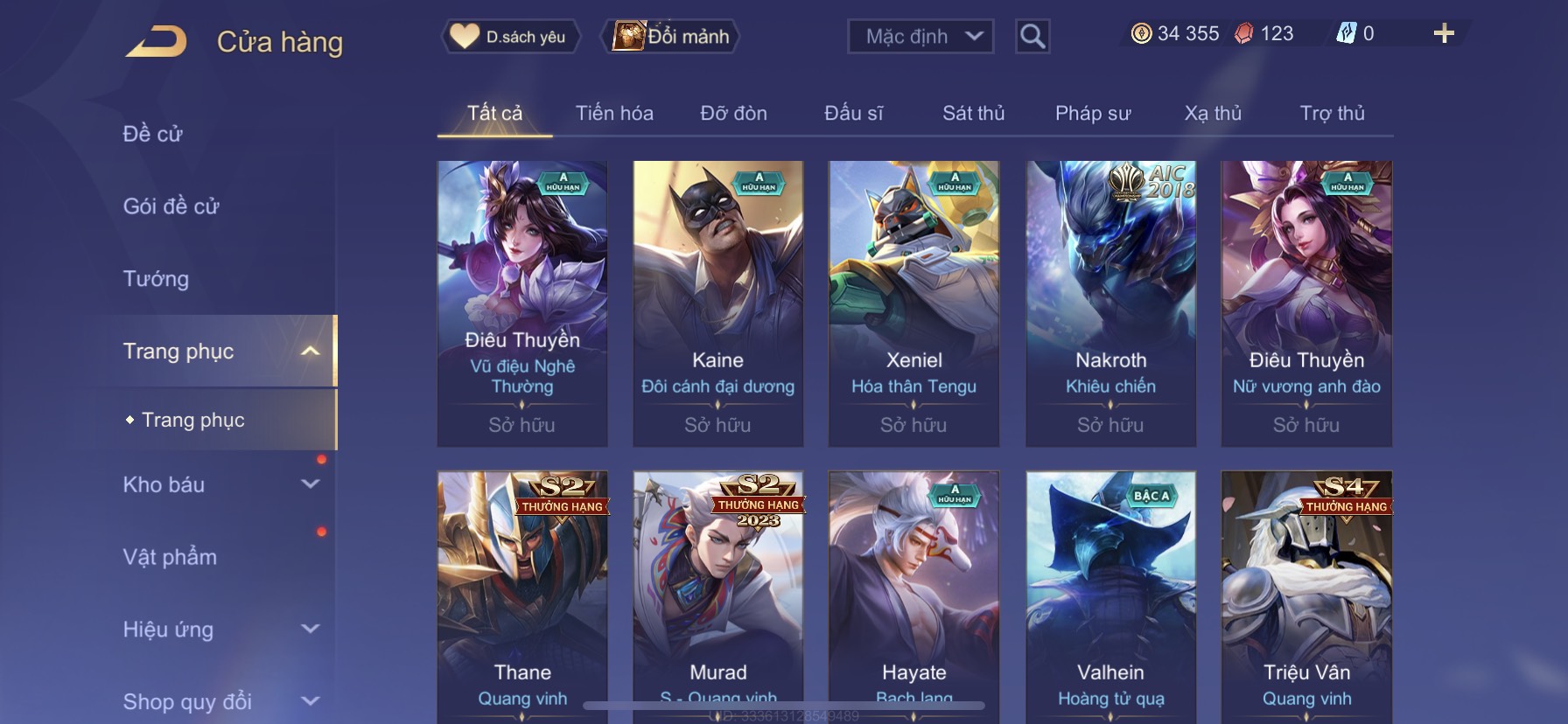
Task: Select the Tiến hóa filter tab
Action: pyautogui.click(x=614, y=114)
